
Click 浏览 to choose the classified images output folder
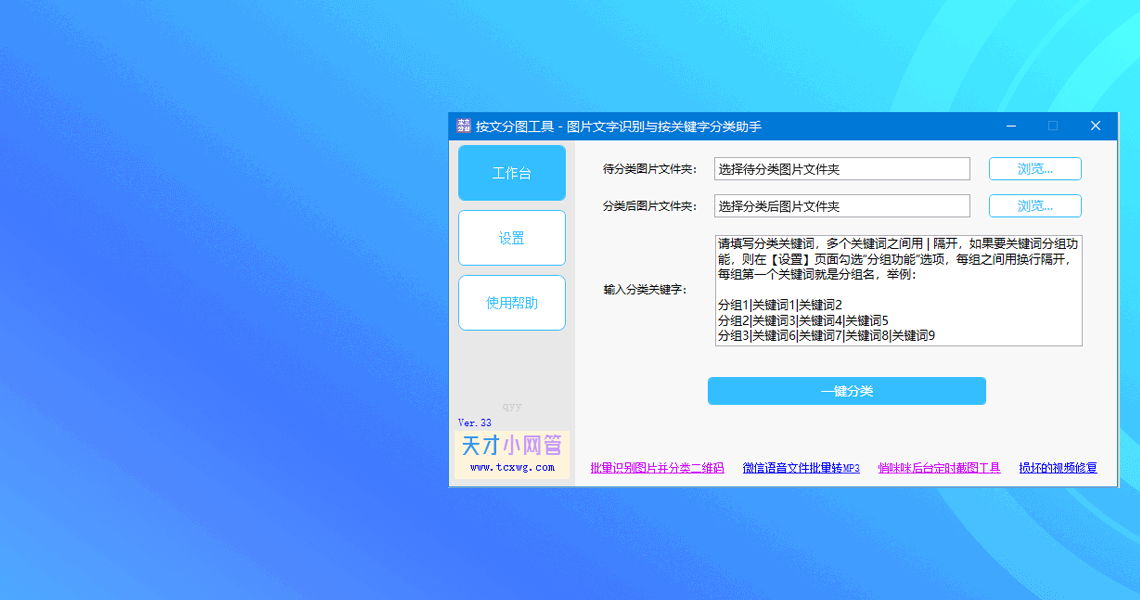tap(1034, 205)
